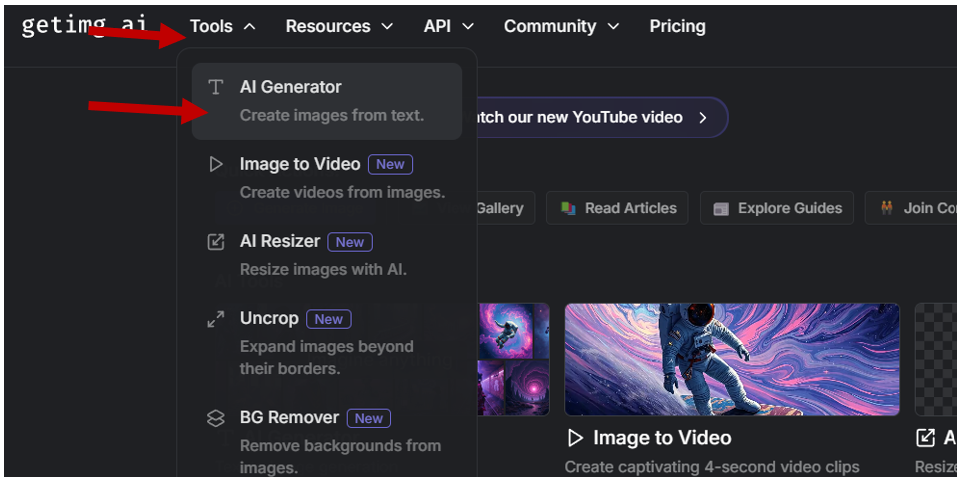
Task: Open the API dropdown menu
Action: (449, 26)
